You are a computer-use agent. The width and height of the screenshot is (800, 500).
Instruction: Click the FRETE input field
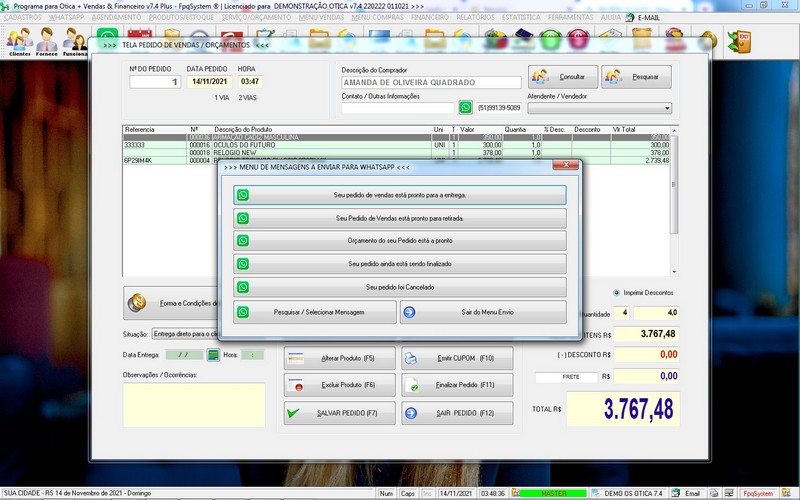[566, 377]
